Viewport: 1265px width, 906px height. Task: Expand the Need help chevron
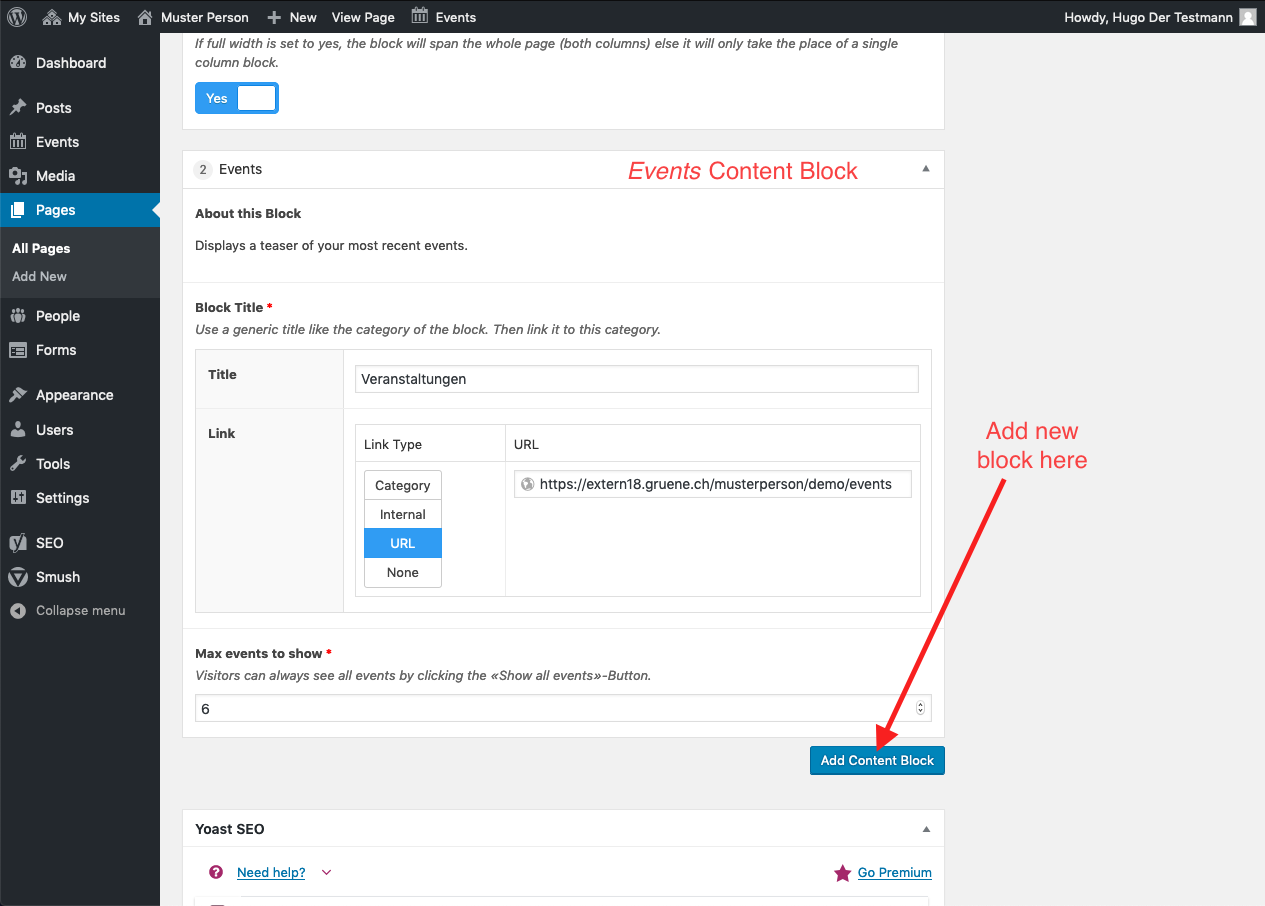[x=326, y=873]
